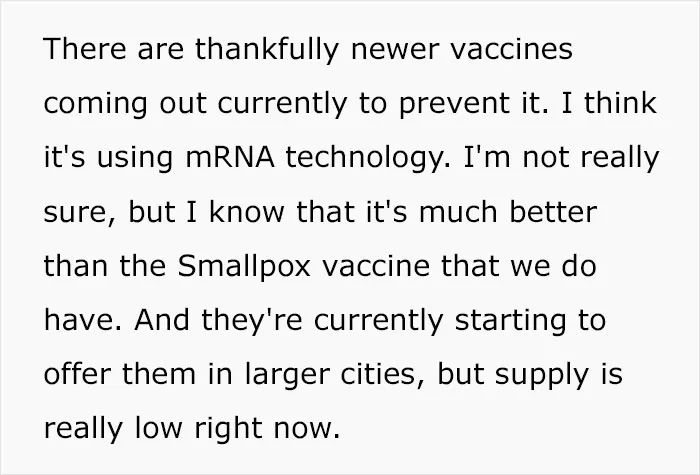Click the word "coming" in second line
The width and height of the screenshot is (700, 475).
point(96,105)
